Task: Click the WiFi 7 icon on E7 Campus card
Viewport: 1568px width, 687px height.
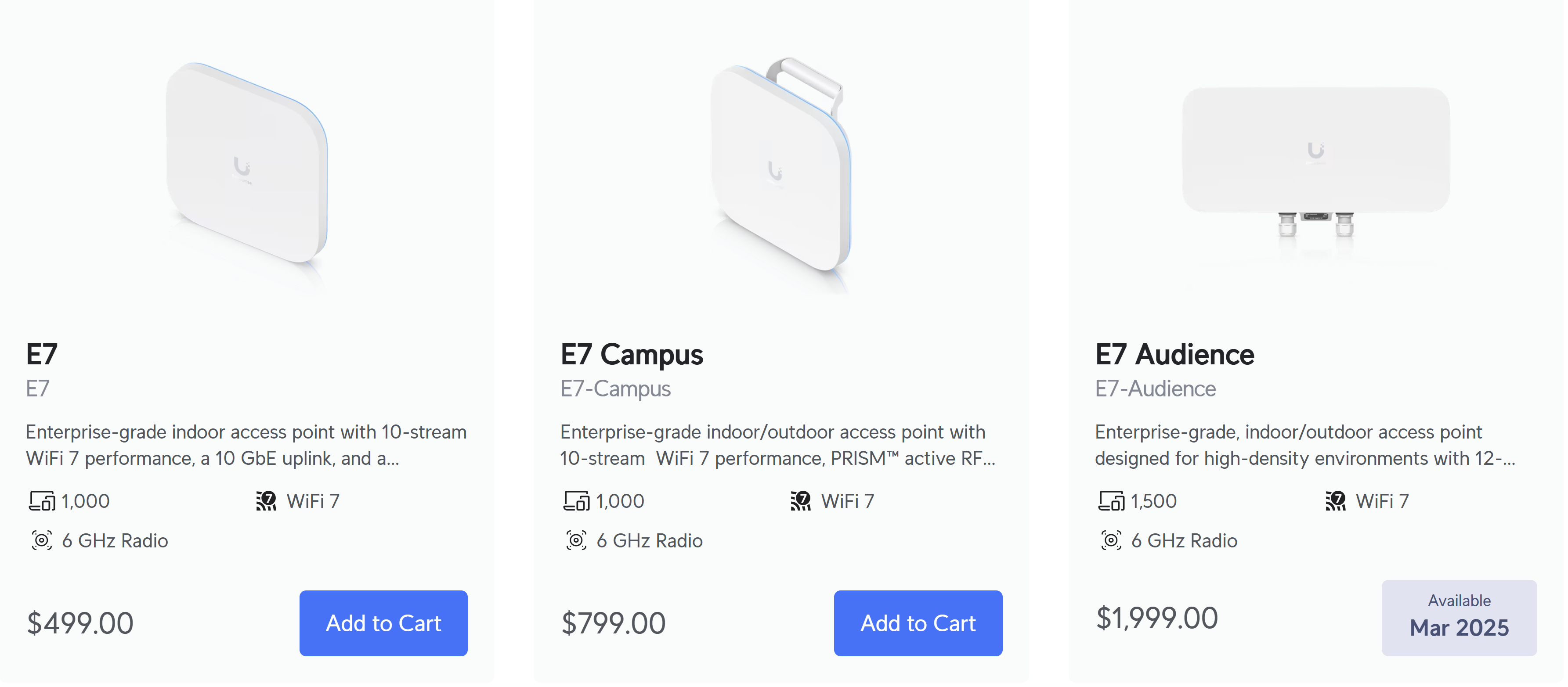Action: coord(800,501)
